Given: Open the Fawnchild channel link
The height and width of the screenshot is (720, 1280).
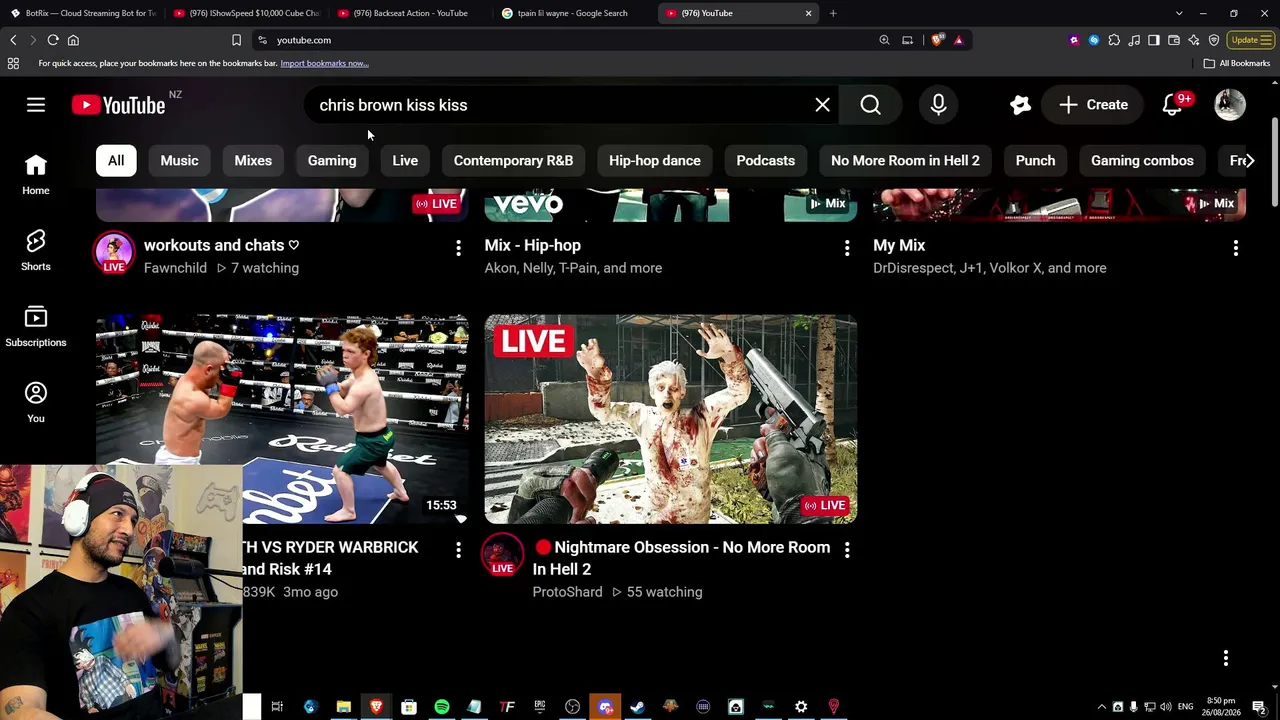Looking at the screenshot, I should point(175,268).
